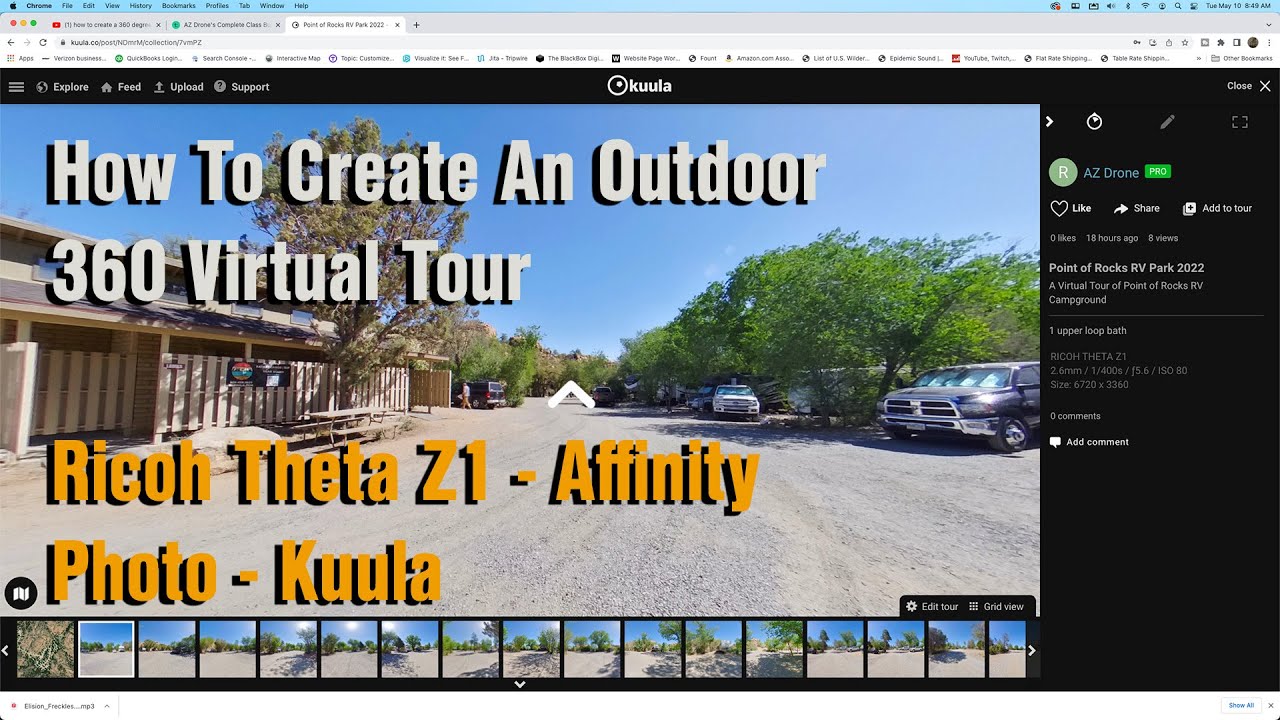Open the Other Bookmarks folder
The width and height of the screenshot is (1280, 720).
(x=1241, y=59)
